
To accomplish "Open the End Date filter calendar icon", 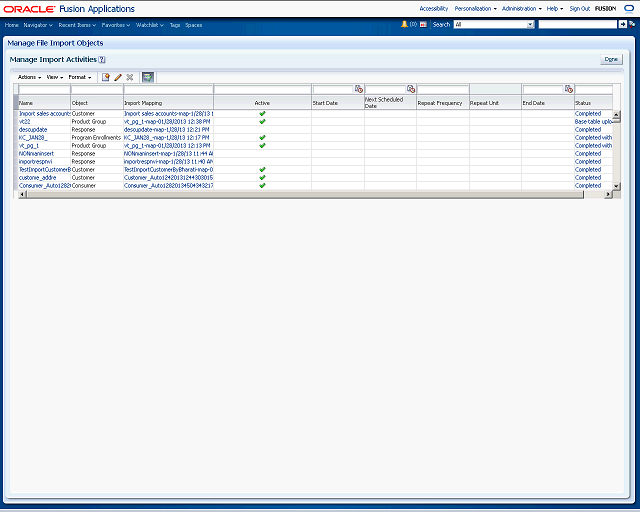I will coord(568,89).
